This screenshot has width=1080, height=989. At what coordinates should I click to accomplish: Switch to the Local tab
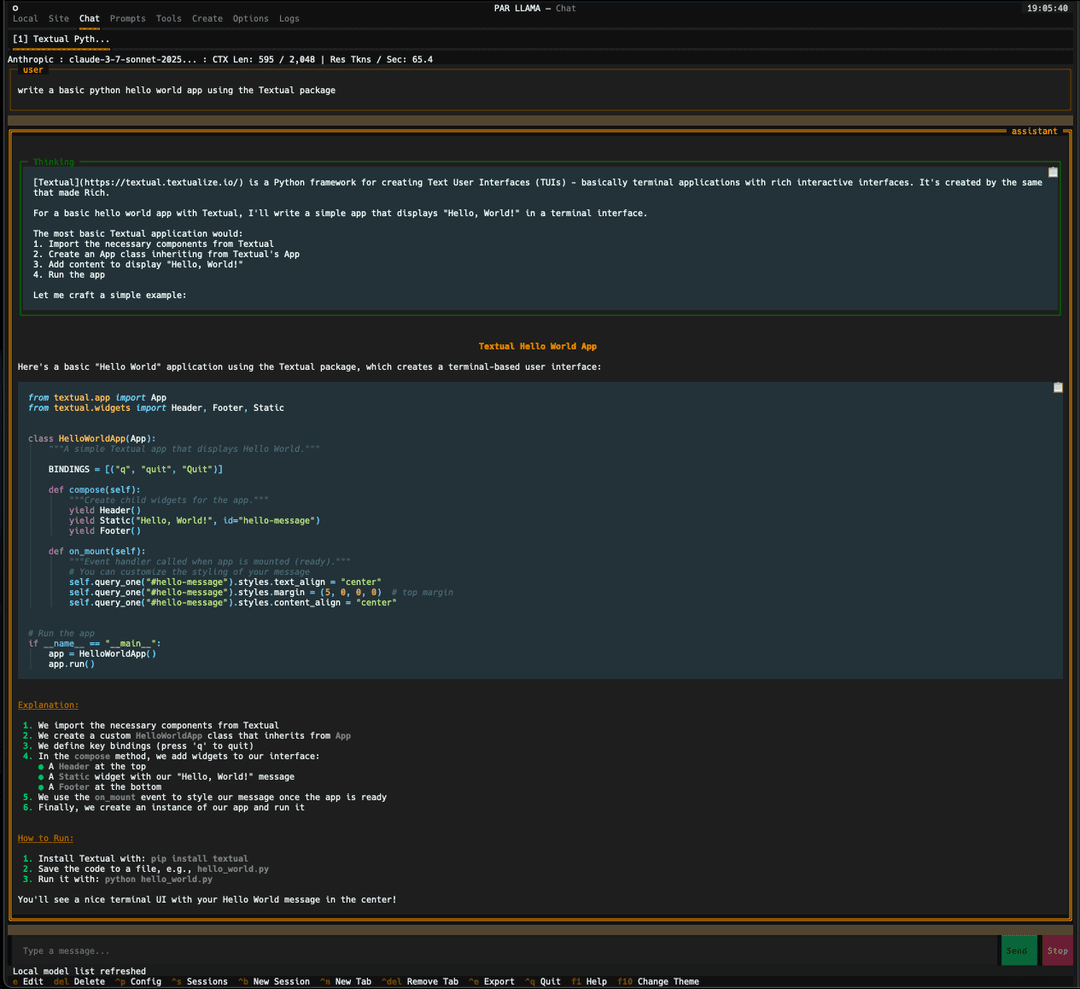click(25, 19)
